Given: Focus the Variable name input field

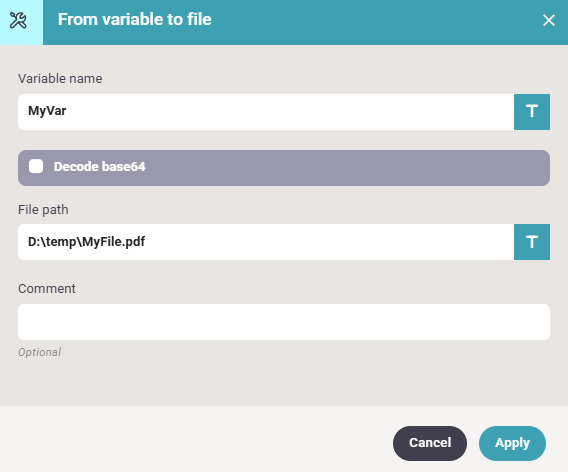Looking at the screenshot, I should [266, 112].
